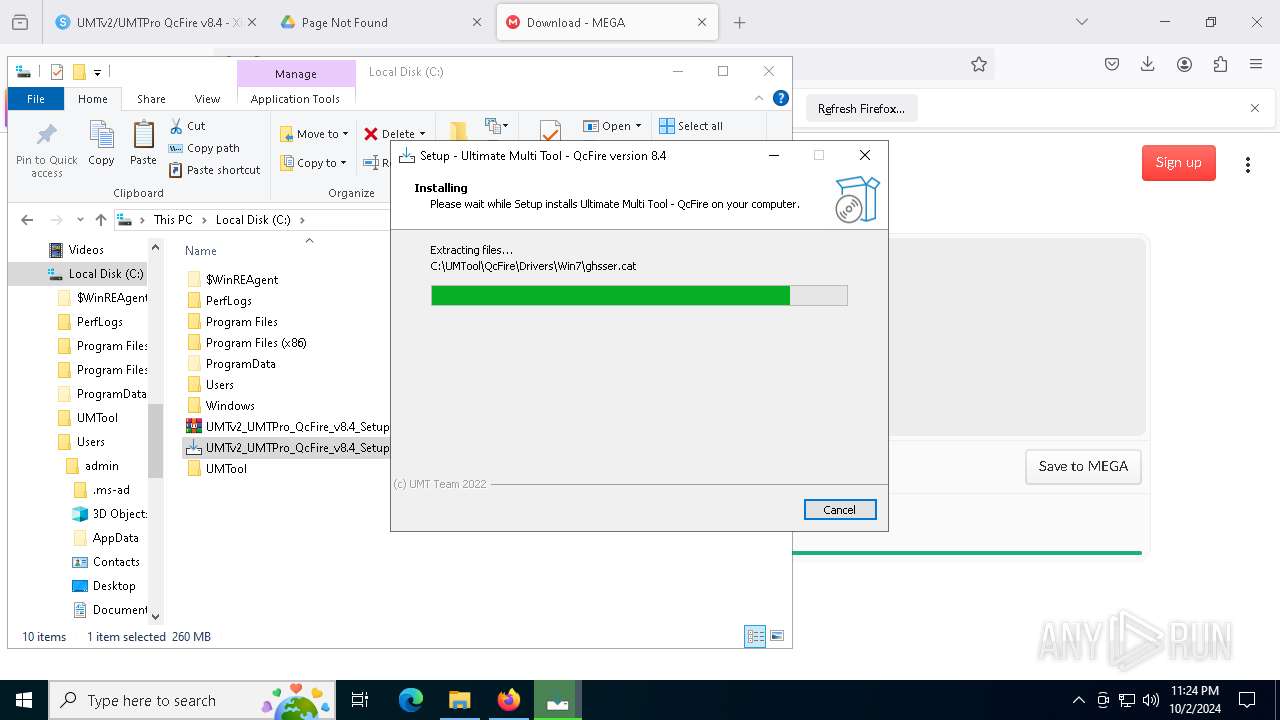Select Desktop in the navigation tree
Viewport: 1280px width, 720px height.
(x=113, y=586)
